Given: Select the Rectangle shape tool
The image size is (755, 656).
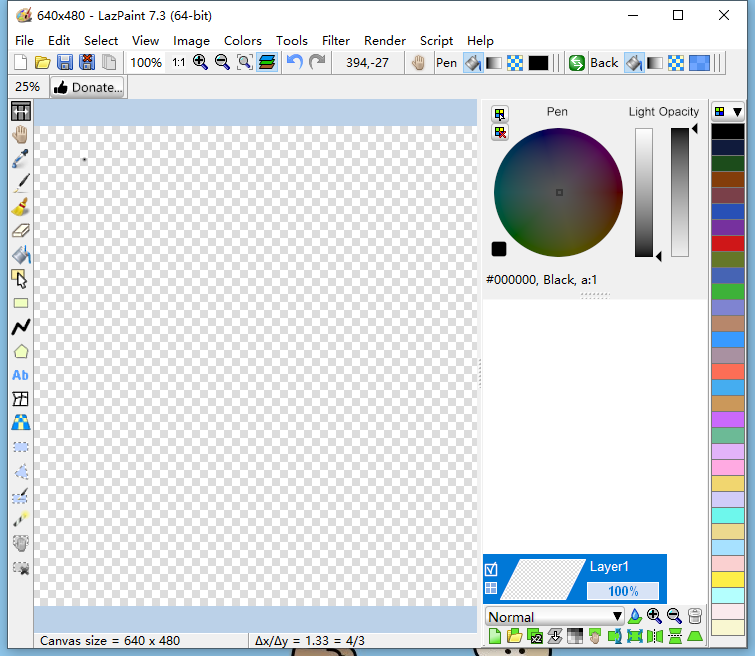Looking at the screenshot, I should [x=20, y=303].
